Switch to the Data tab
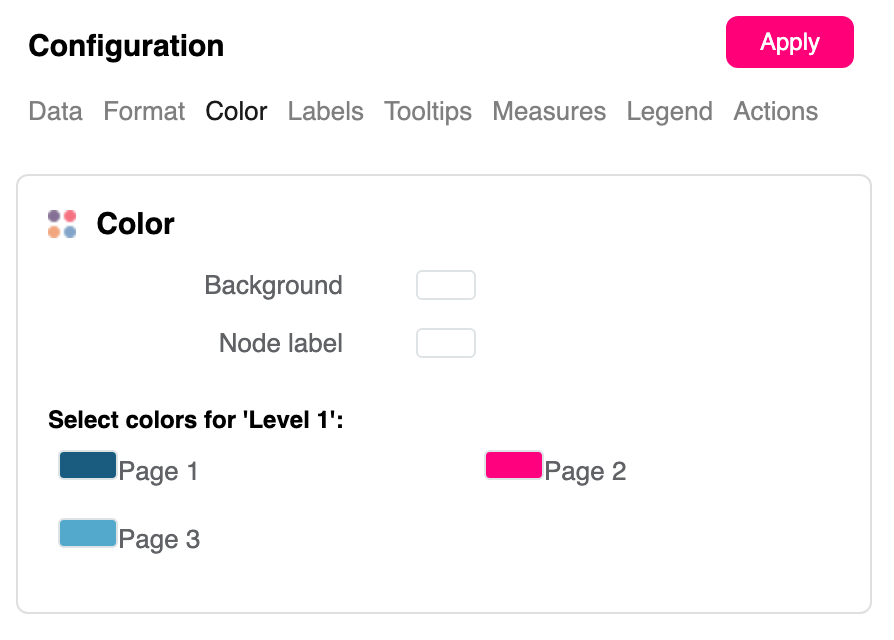Image resolution: width=894 pixels, height=640 pixels. click(x=55, y=111)
